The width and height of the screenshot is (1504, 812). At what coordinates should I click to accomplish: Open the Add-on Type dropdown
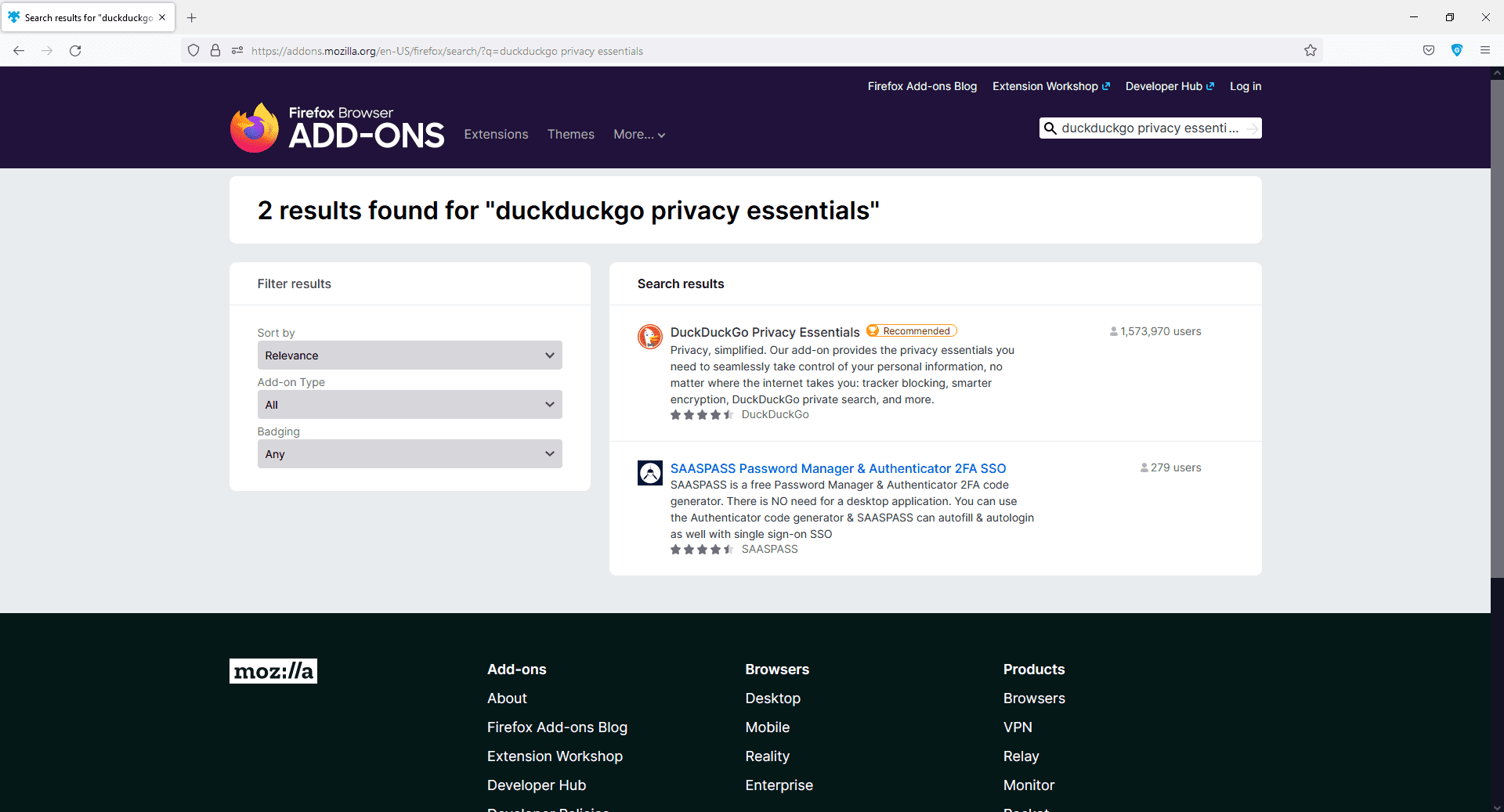pos(410,405)
